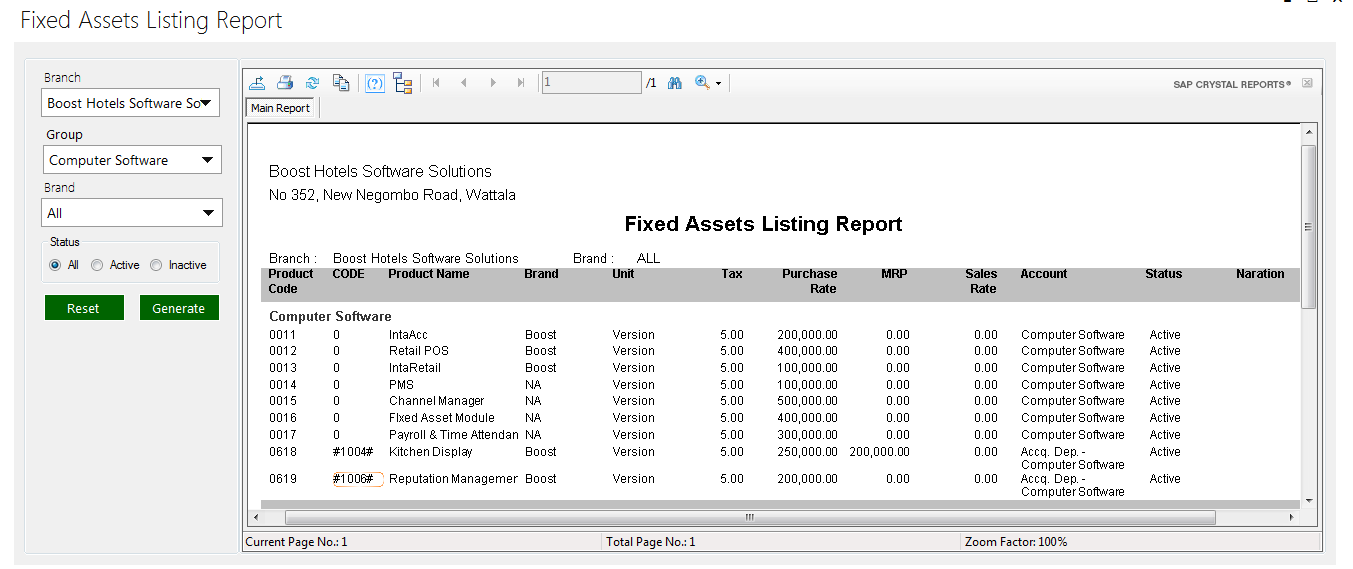Click the Copy icon in toolbar
1353x569 pixels.
point(341,83)
